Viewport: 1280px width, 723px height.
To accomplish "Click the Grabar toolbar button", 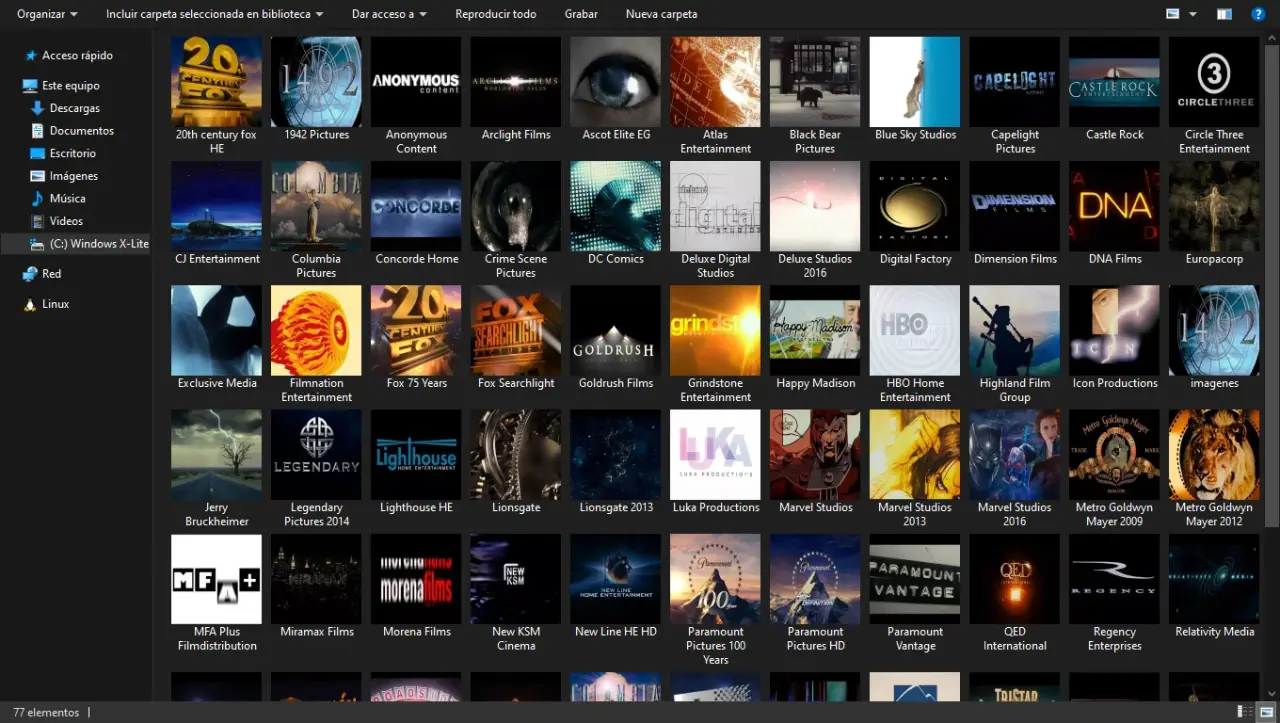I will point(581,14).
